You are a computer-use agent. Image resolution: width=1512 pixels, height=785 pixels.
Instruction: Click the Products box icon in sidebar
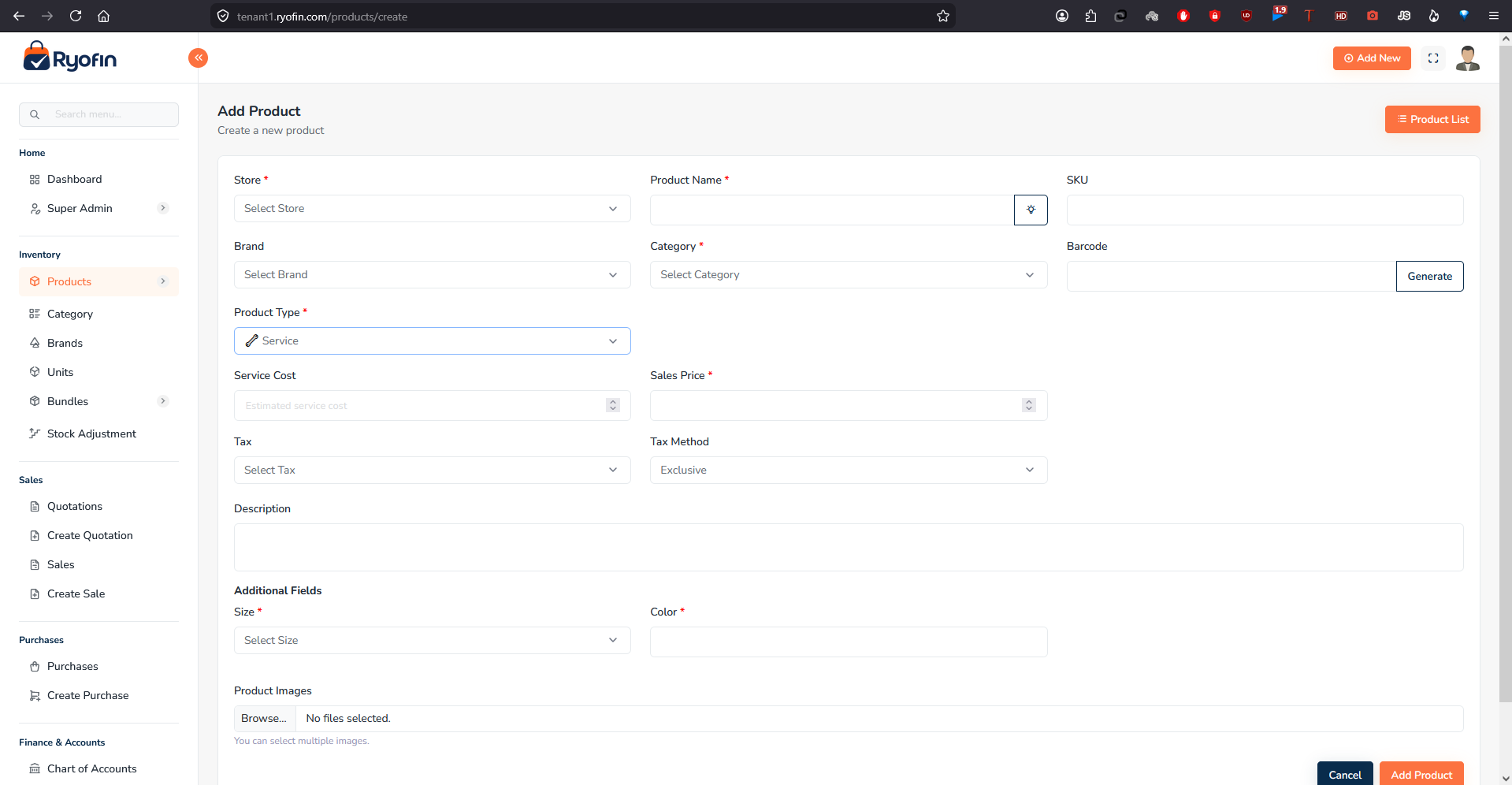[x=35, y=281]
